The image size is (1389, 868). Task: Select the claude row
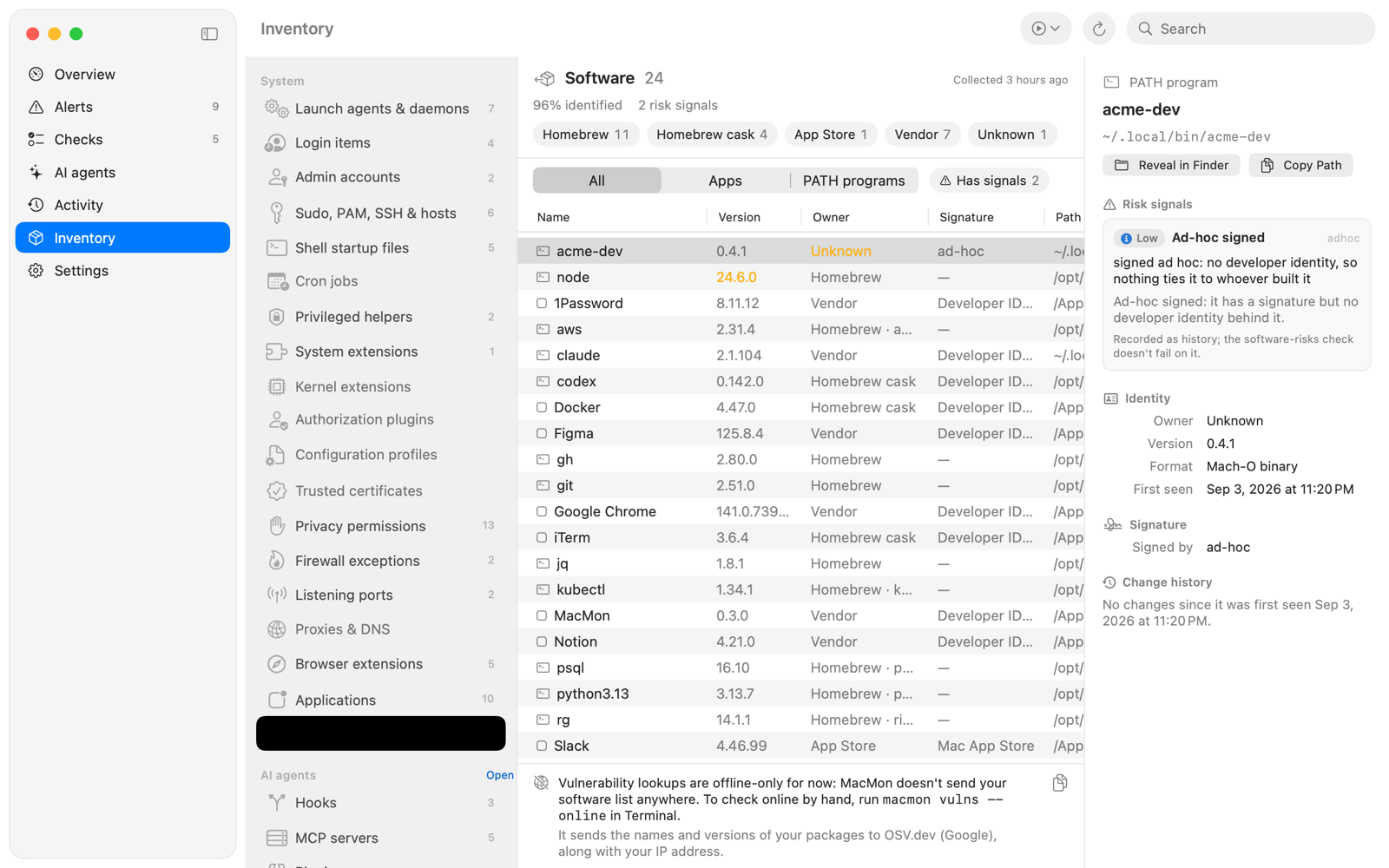pyautogui.click(x=800, y=356)
